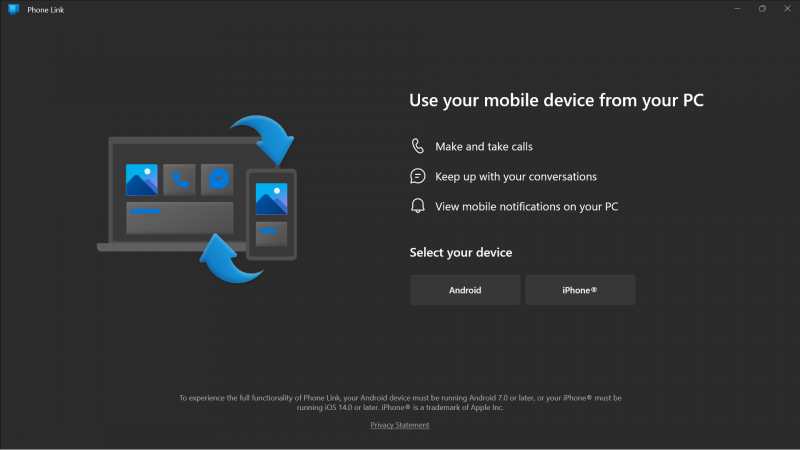Click the 'Make and take calls' text
800x450 pixels.
pyautogui.click(x=484, y=146)
